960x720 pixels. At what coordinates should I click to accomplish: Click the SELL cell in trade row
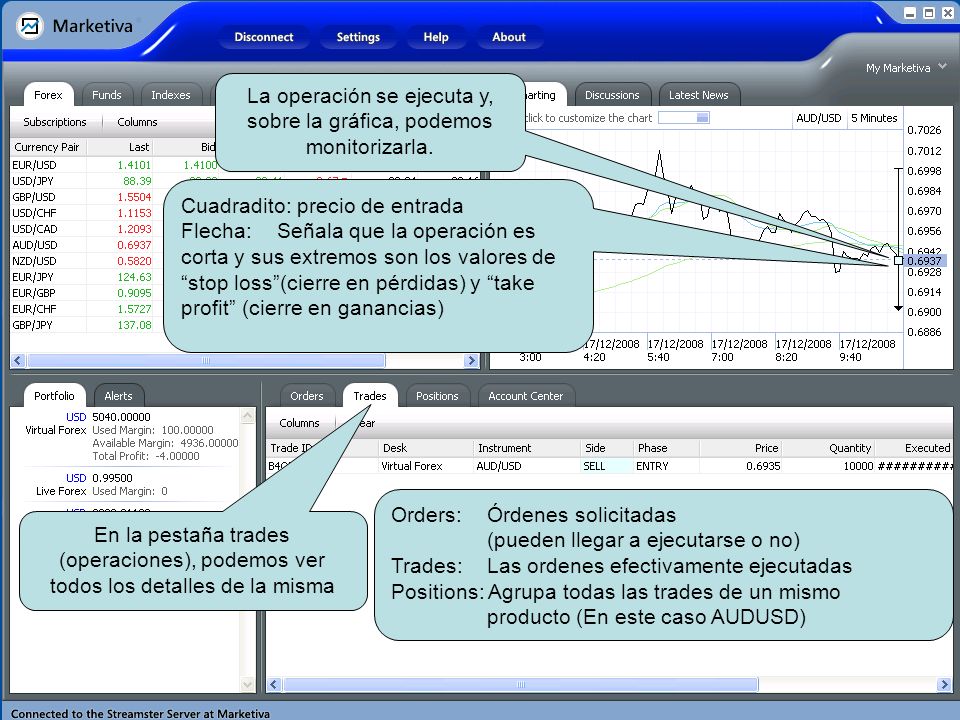point(606,466)
